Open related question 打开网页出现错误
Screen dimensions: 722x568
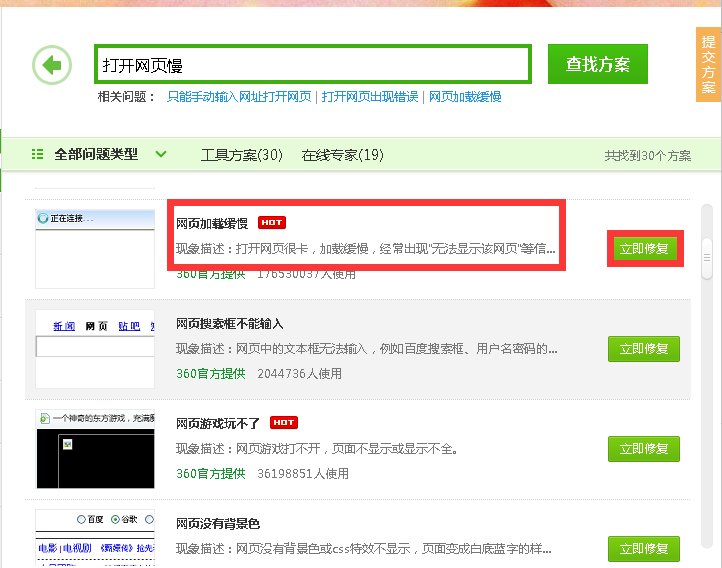click(370, 97)
